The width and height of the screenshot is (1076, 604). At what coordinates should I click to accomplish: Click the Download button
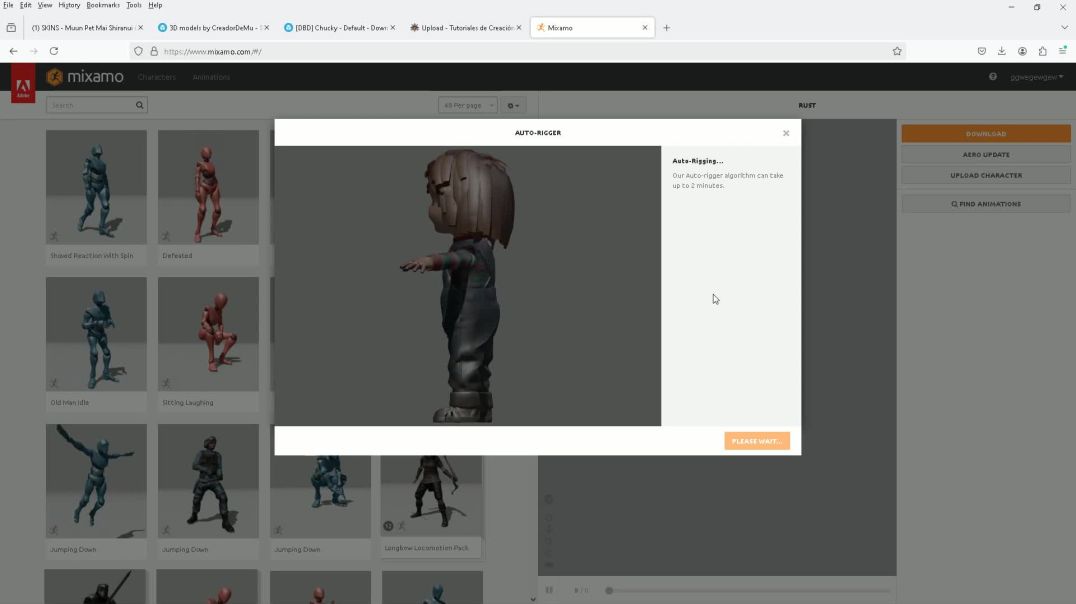(x=985, y=134)
